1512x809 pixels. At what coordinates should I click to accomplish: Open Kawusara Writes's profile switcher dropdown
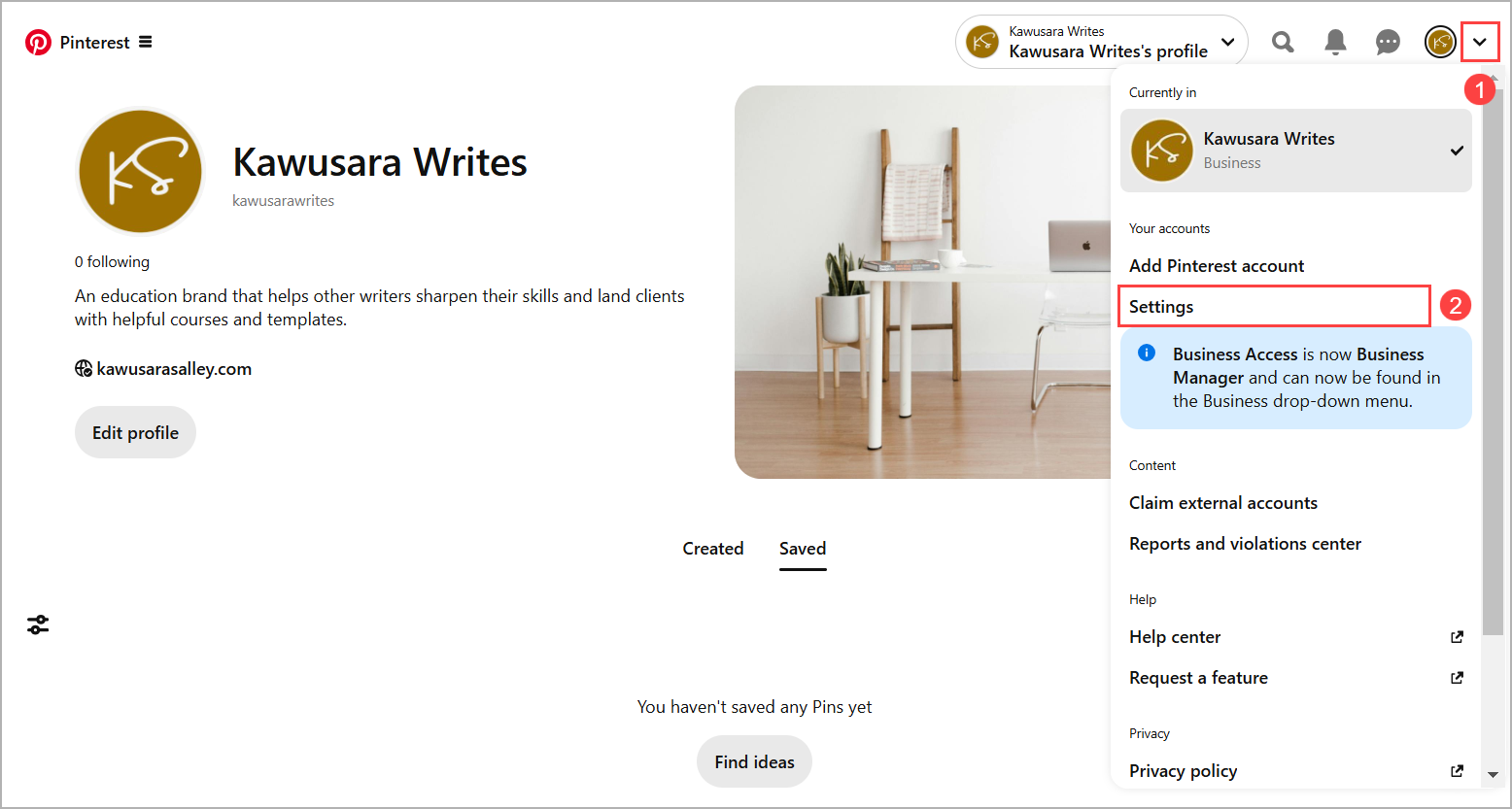click(1102, 42)
